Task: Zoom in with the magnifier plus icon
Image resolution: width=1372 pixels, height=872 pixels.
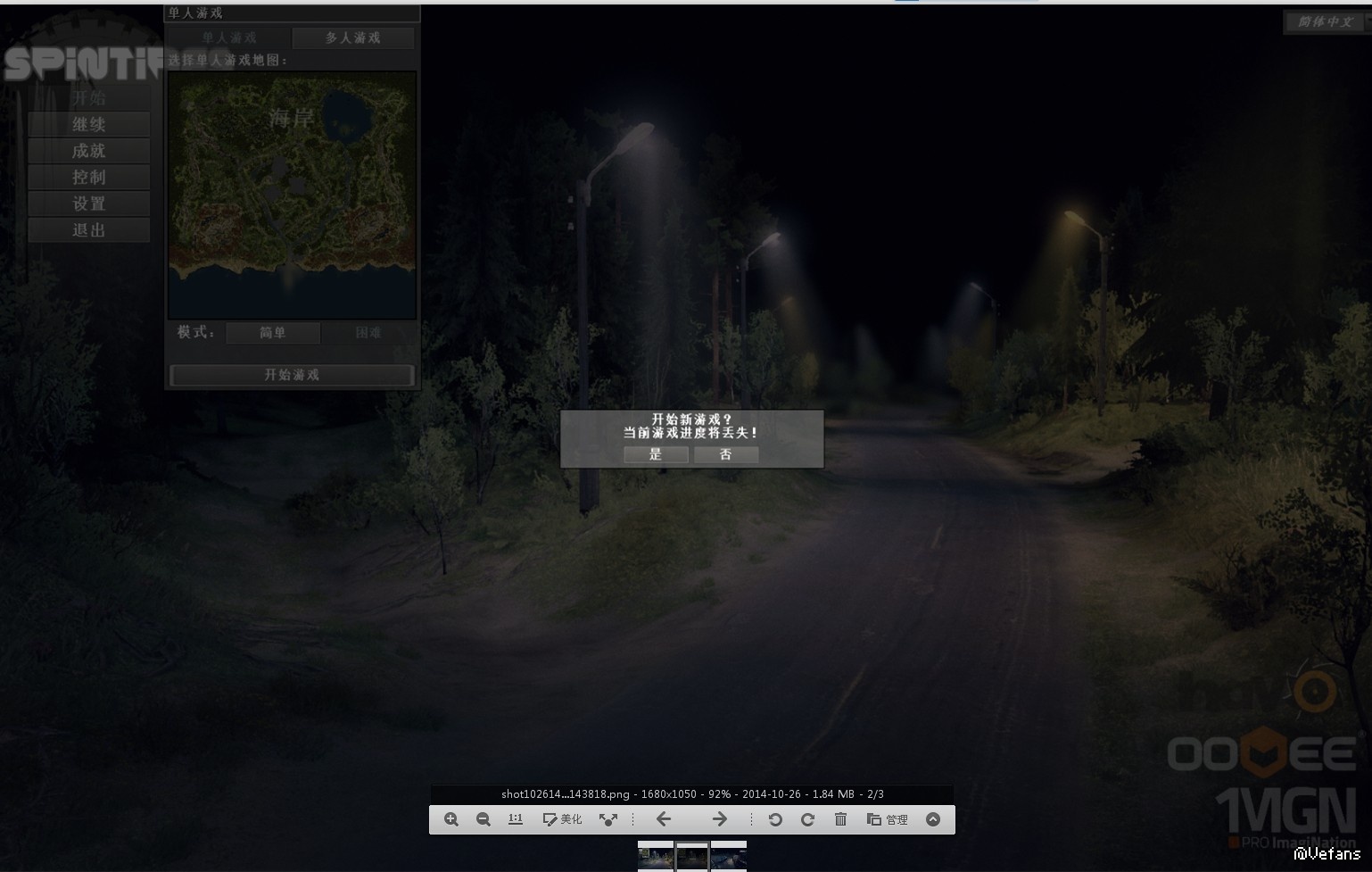Action: [x=451, y=819]
